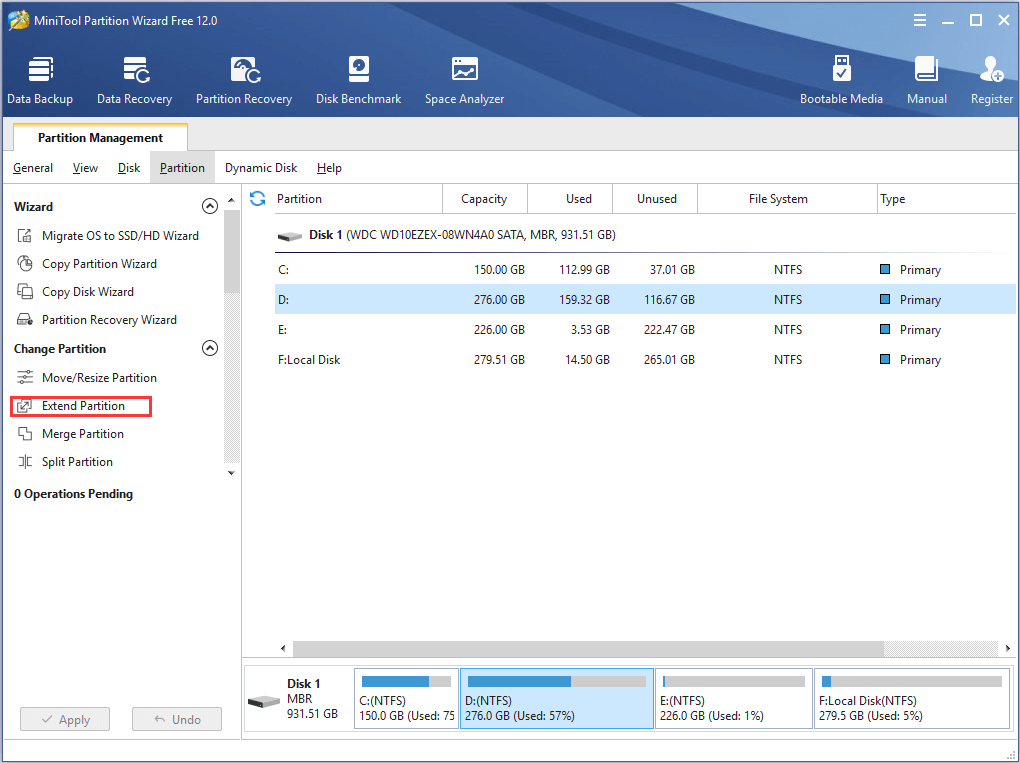Click the Copy Partition Wizard icon
Image resolution: width=1020 pixels, height=763 pixels.
[25, 263]
